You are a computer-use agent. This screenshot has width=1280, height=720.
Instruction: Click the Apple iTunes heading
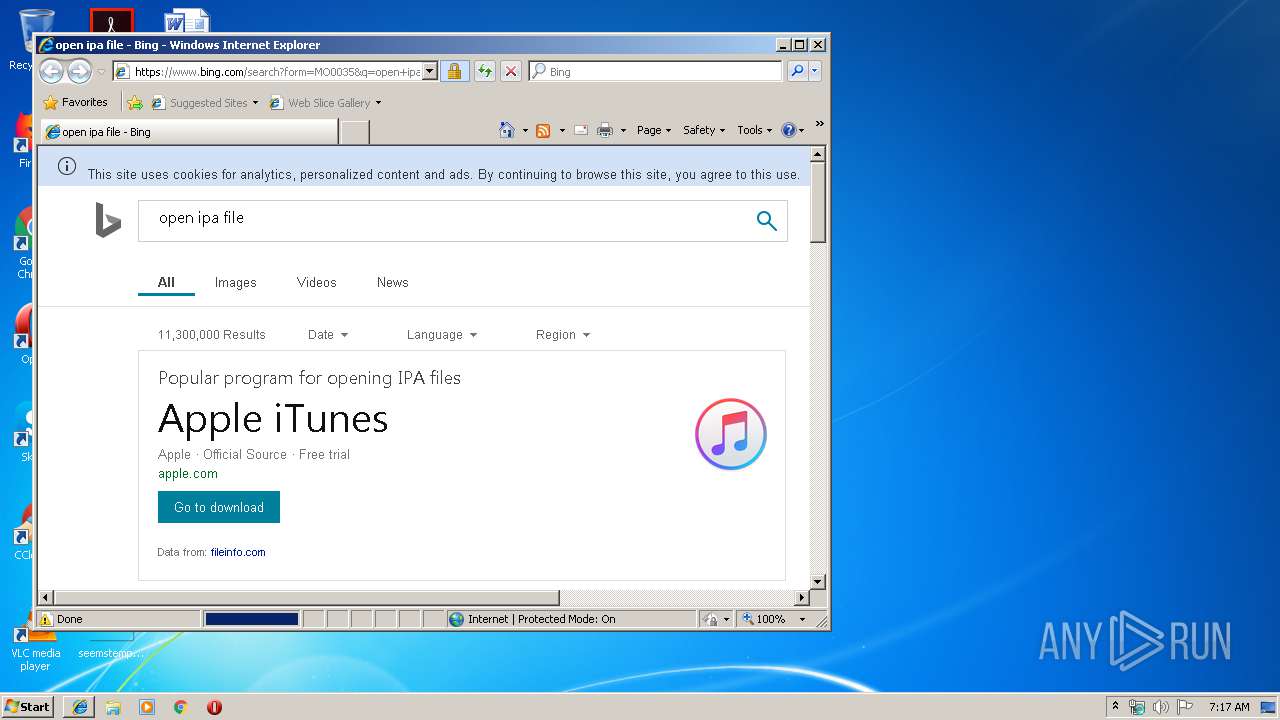tap(273, 418)
